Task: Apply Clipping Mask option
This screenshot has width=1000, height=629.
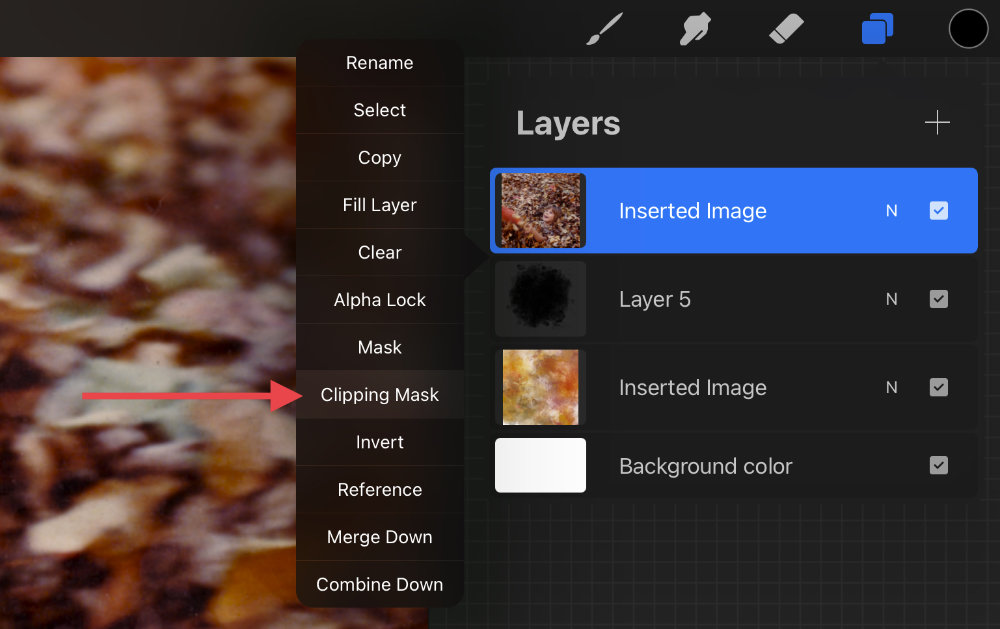Action: (x=379, y=394)
